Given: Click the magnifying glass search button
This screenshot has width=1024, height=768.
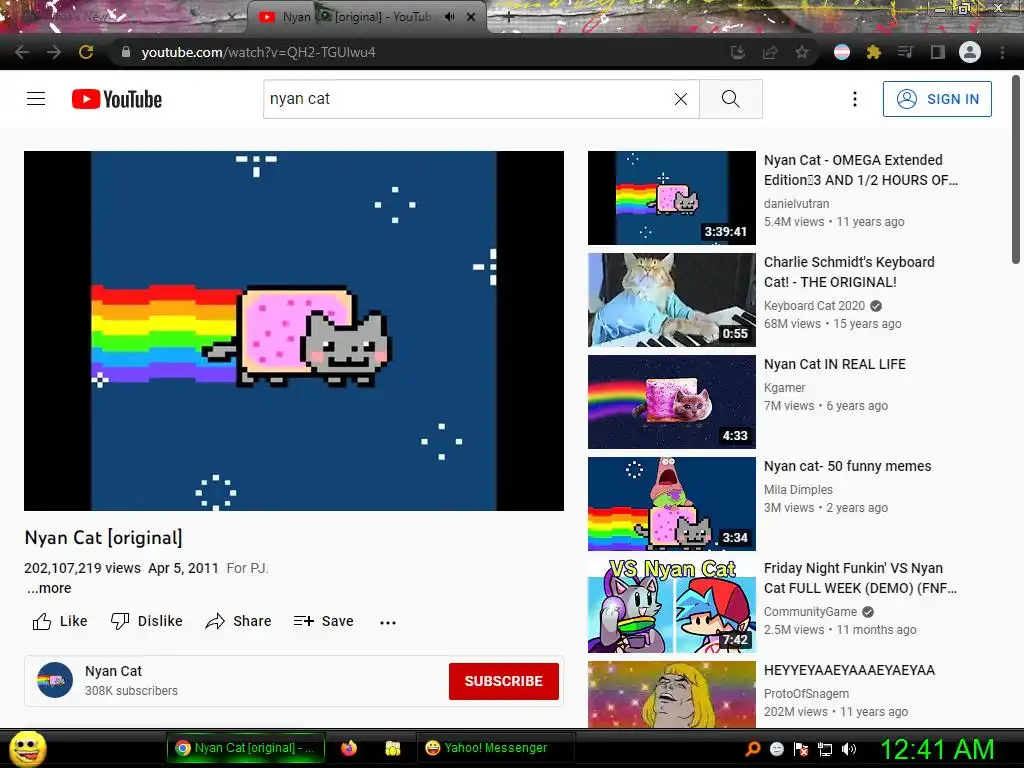Looking at the screenshot, I should pyautogui.click(x=731, y=99).
